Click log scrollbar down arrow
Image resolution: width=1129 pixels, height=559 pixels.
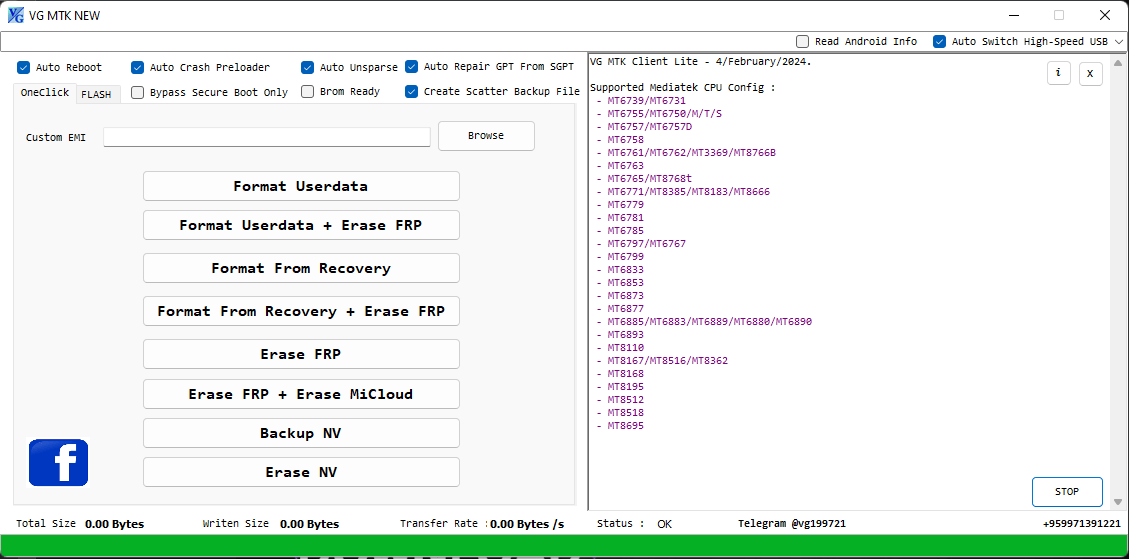click(1117, 501)
